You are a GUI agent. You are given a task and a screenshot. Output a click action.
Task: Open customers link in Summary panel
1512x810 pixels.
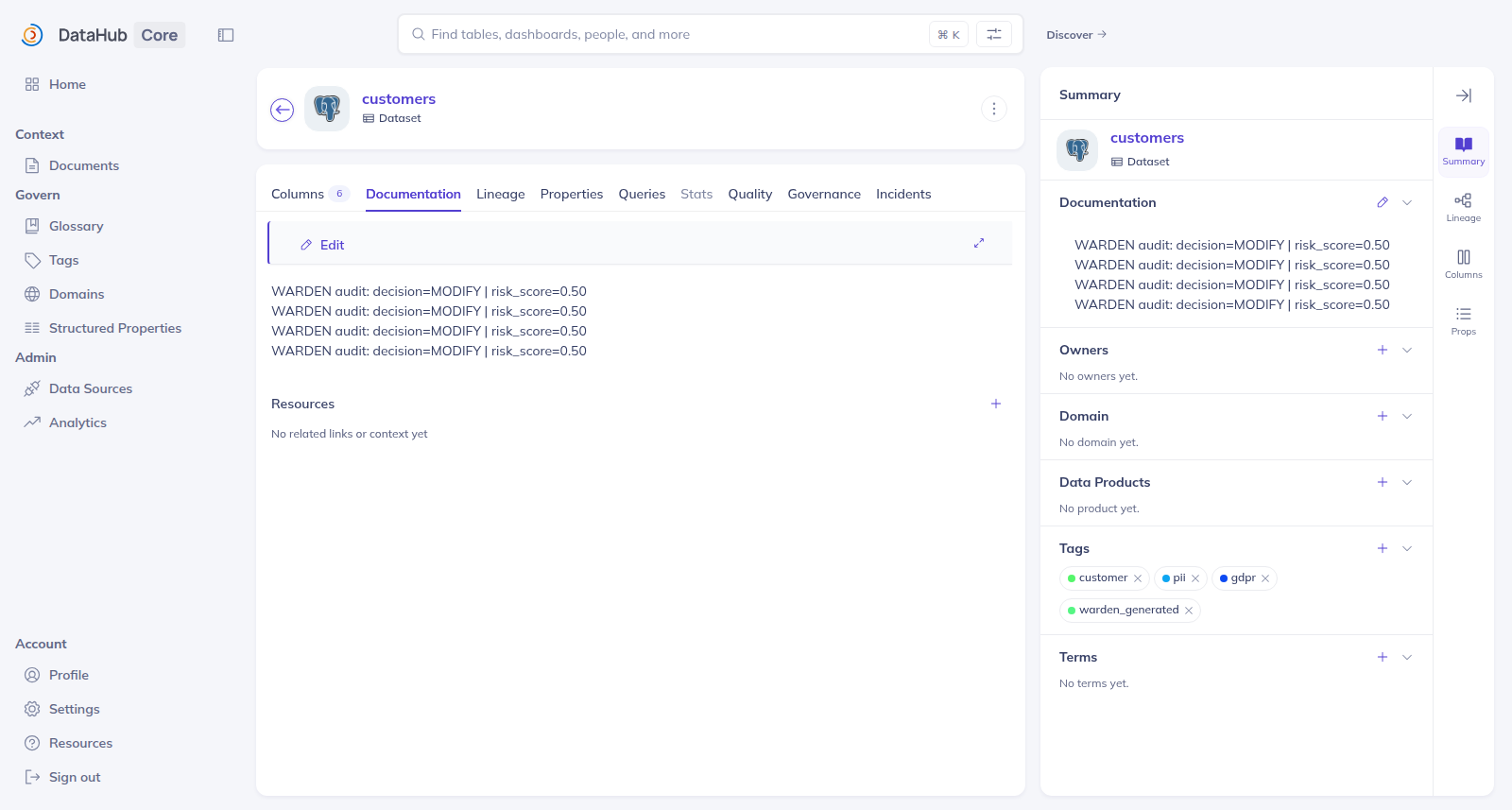(1147, 138)
